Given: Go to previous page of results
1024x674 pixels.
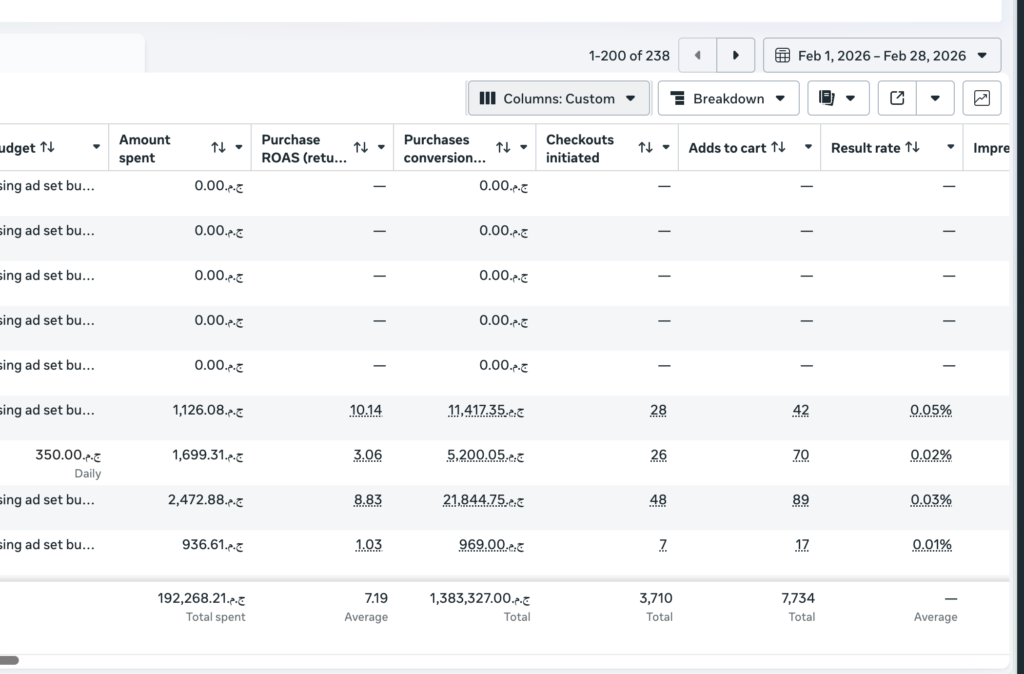Looking at the screenshot, I should click(x=697, y=56).
